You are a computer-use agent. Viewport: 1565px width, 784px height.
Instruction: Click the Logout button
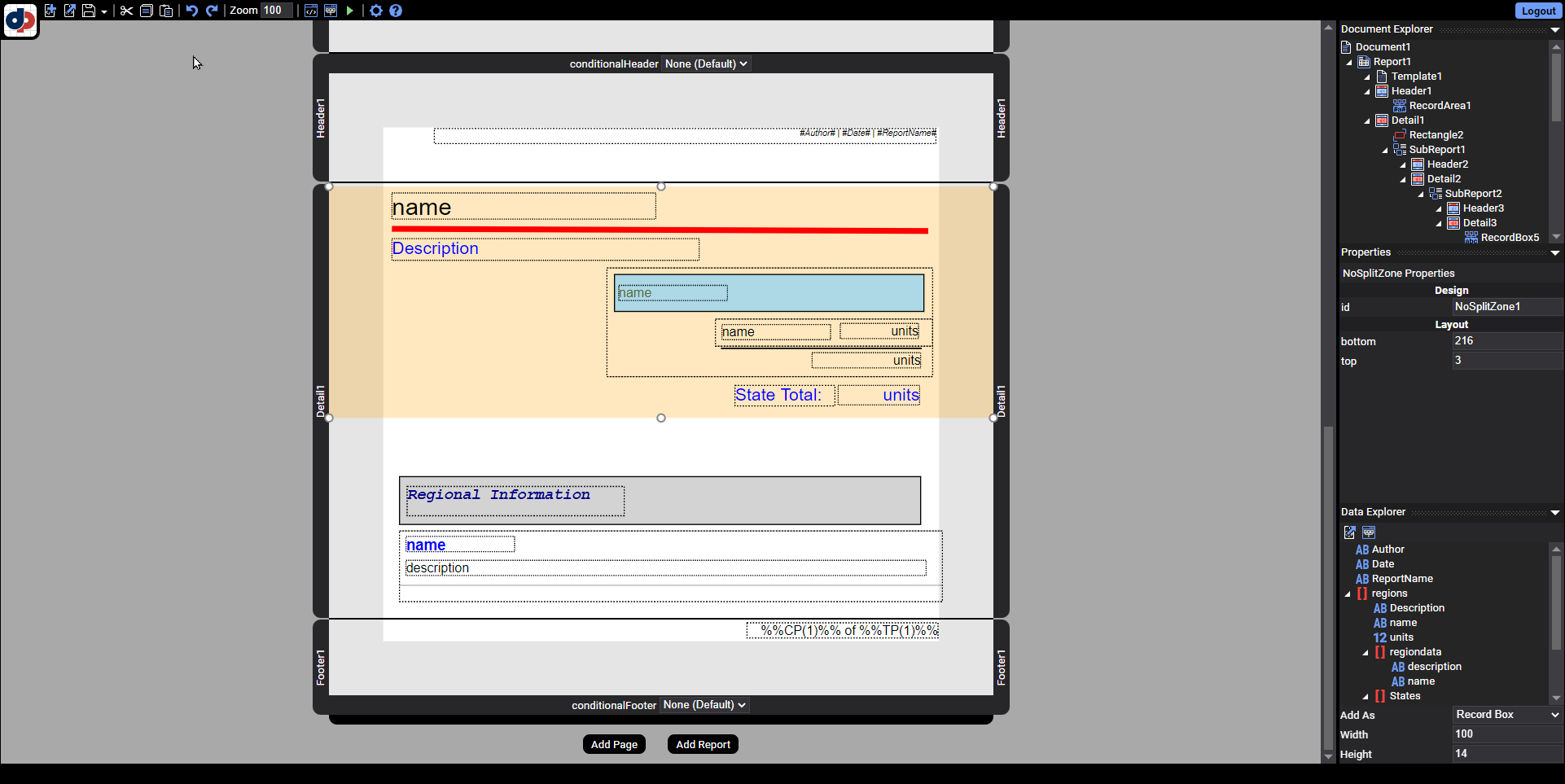point(1537,11)
